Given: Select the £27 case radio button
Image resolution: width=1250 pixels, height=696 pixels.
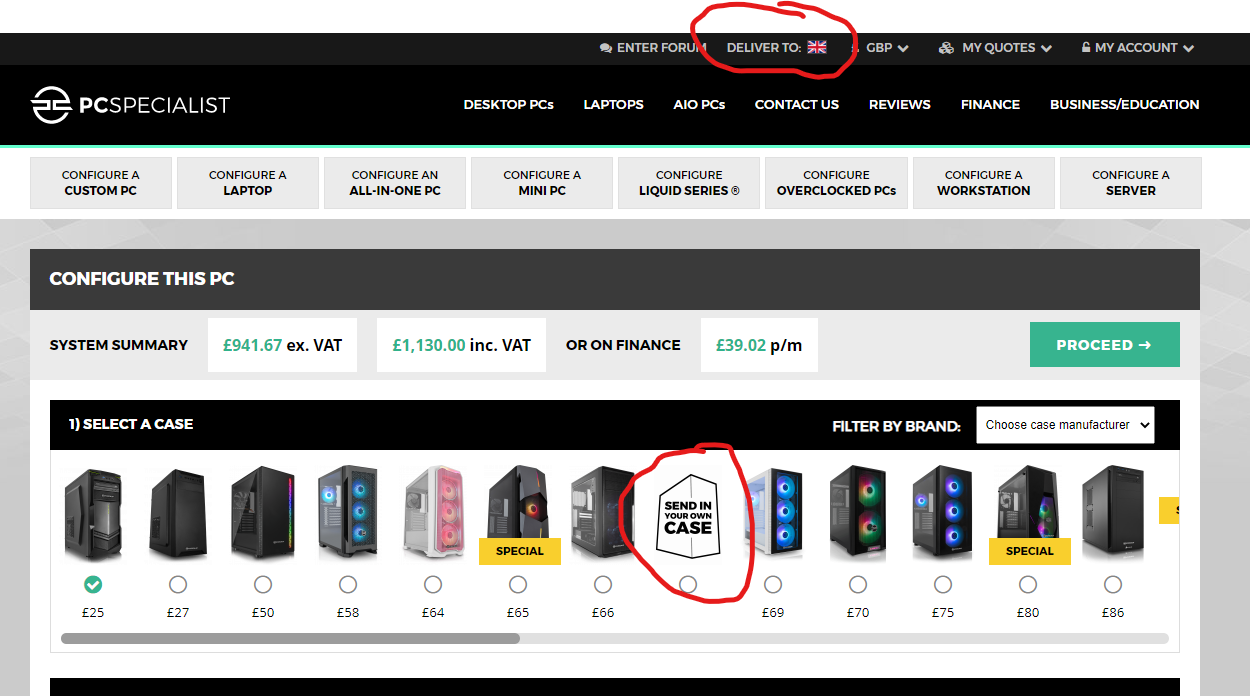Looking at the screenshot, I should click(178, 584).
